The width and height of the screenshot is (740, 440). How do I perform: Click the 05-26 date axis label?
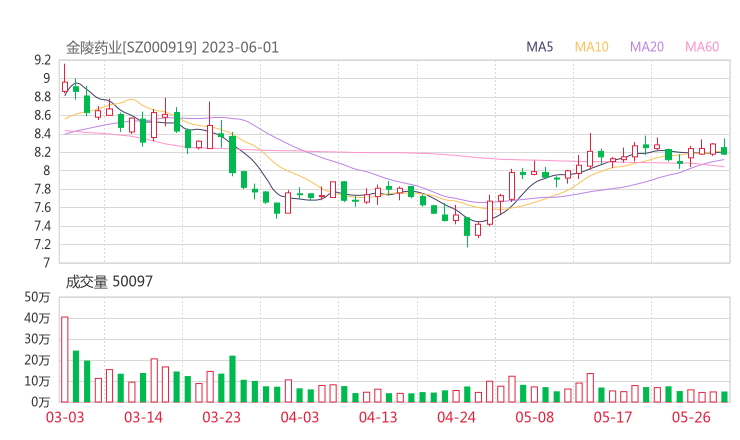coord(691,417)
